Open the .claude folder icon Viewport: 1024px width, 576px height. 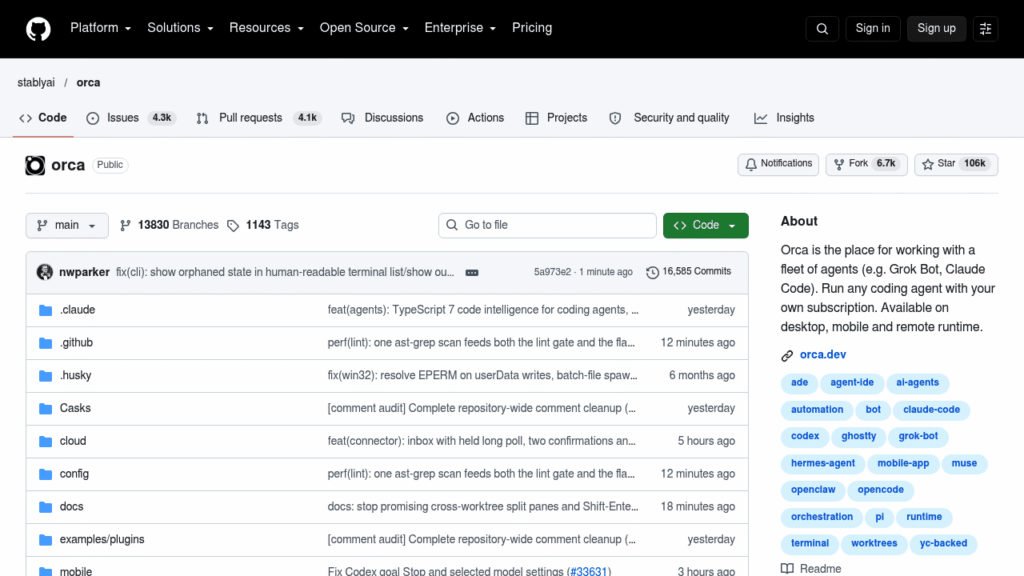(x=45, y=310)
